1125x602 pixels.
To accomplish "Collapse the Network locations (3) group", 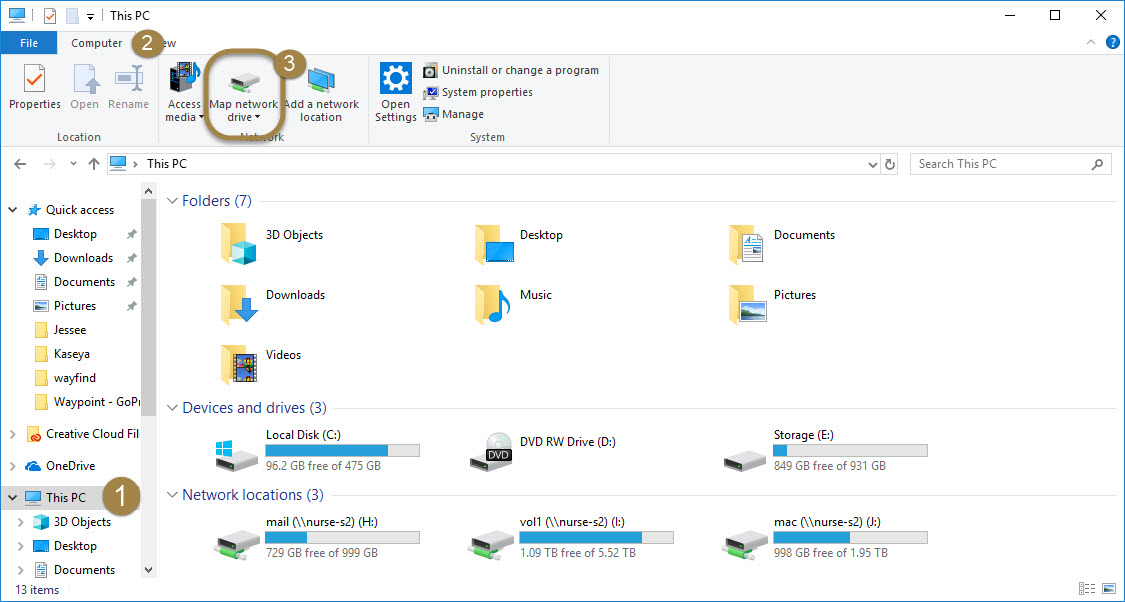I will pyautogui.click(x=171, y=495).
